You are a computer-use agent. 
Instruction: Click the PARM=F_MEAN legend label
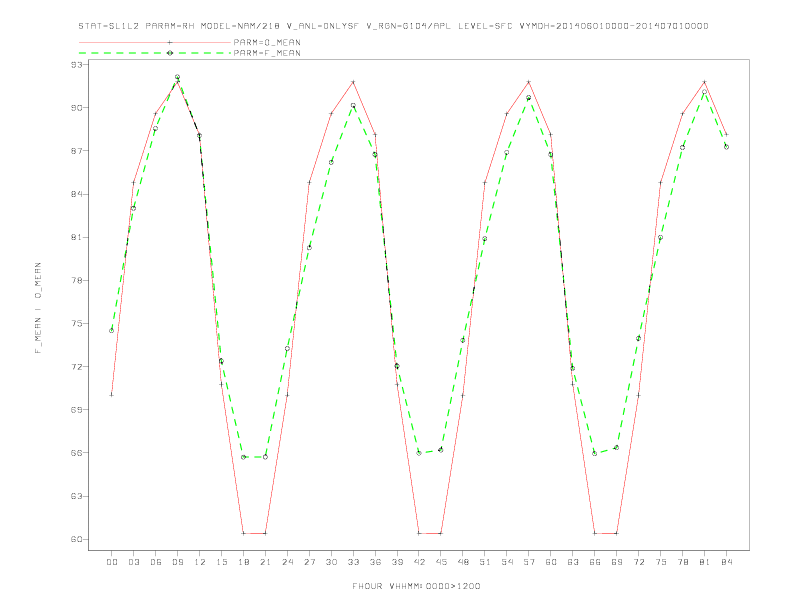(x=267, y=53)
